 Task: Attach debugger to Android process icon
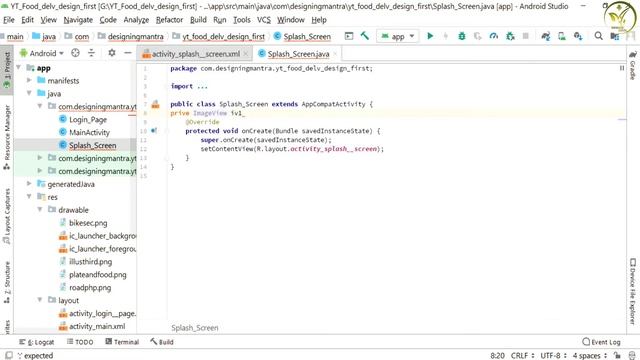(x=510, y=36)
